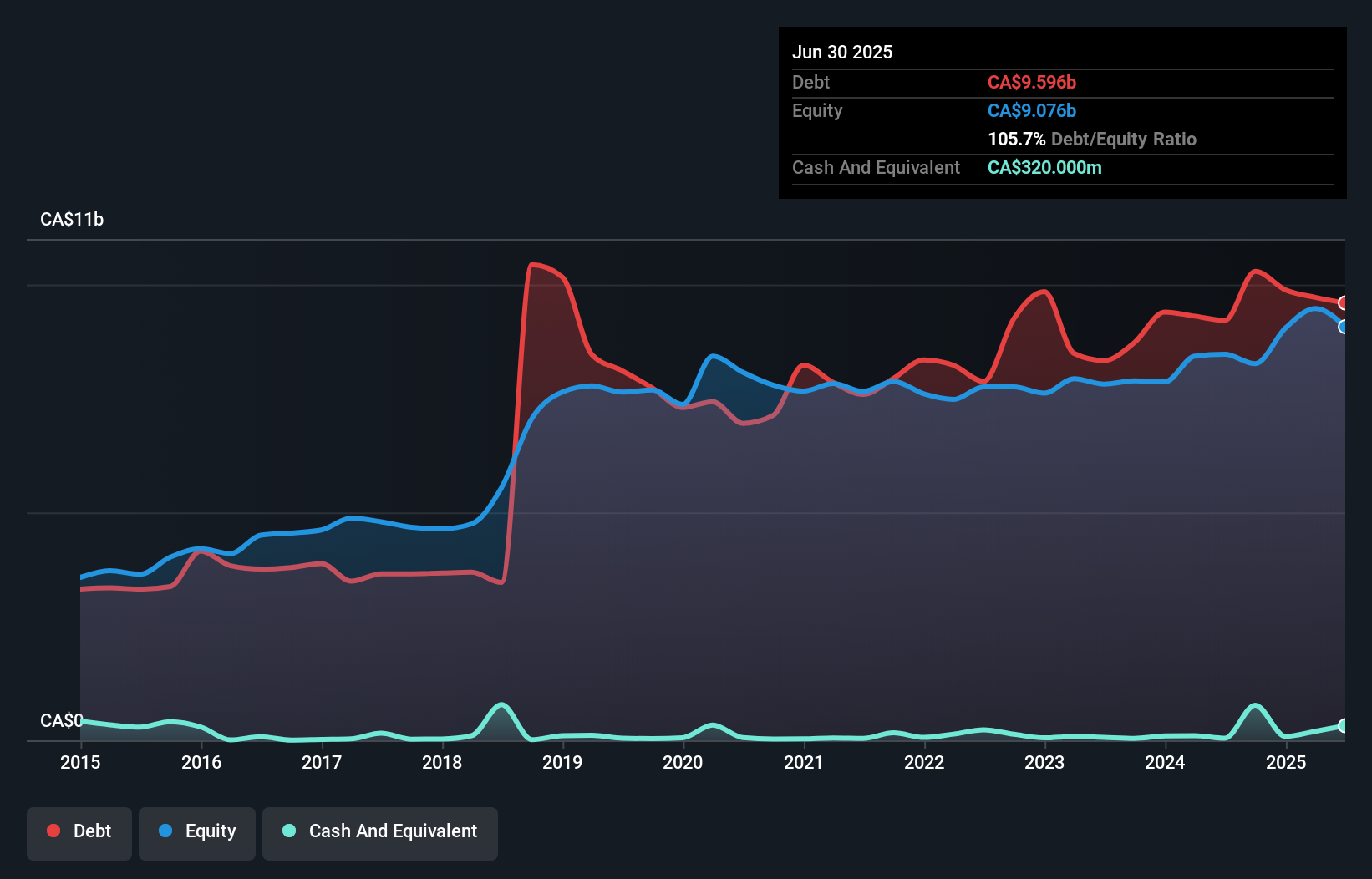Screen dimensions: 1372x879
Task: Click the 2015 x-axis label
Action: click(x=80, y=762)
